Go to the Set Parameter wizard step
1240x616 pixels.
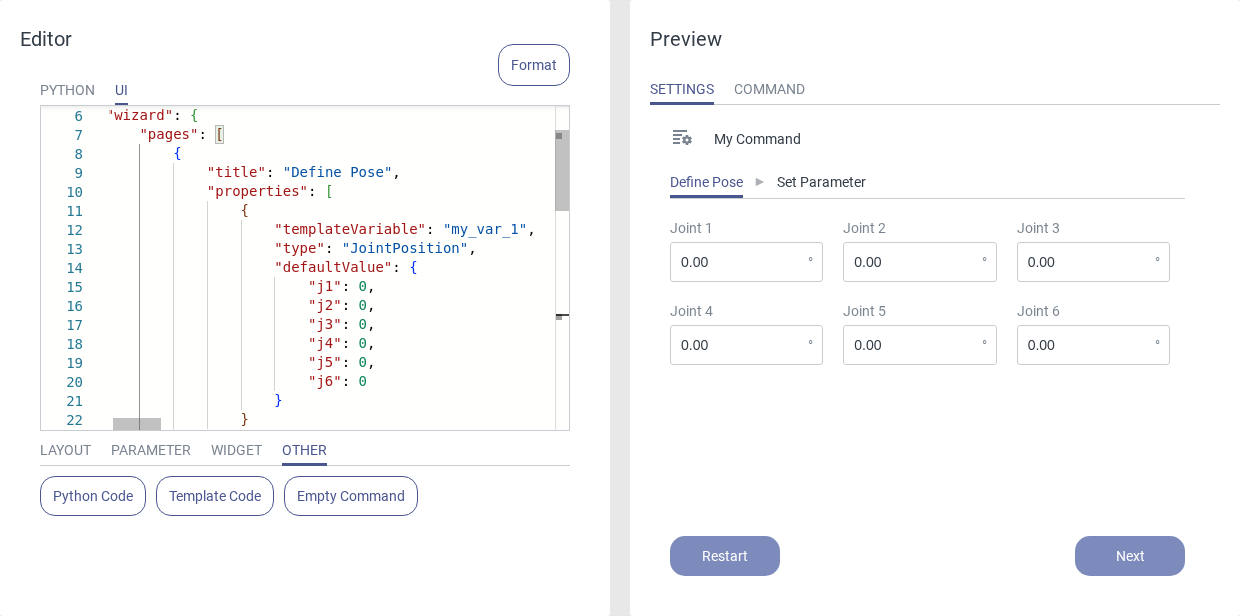(x=821, y=182)
